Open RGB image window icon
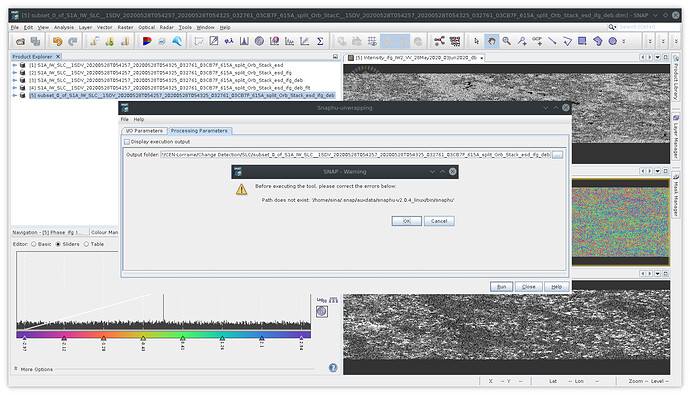The image size is (690, 395). [147, 41]
